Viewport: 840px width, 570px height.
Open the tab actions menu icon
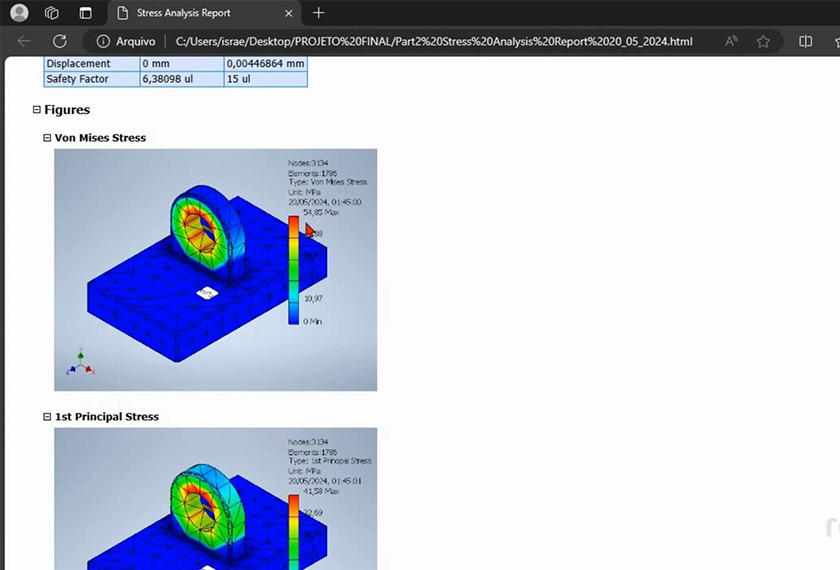click(x=85, y=13)
